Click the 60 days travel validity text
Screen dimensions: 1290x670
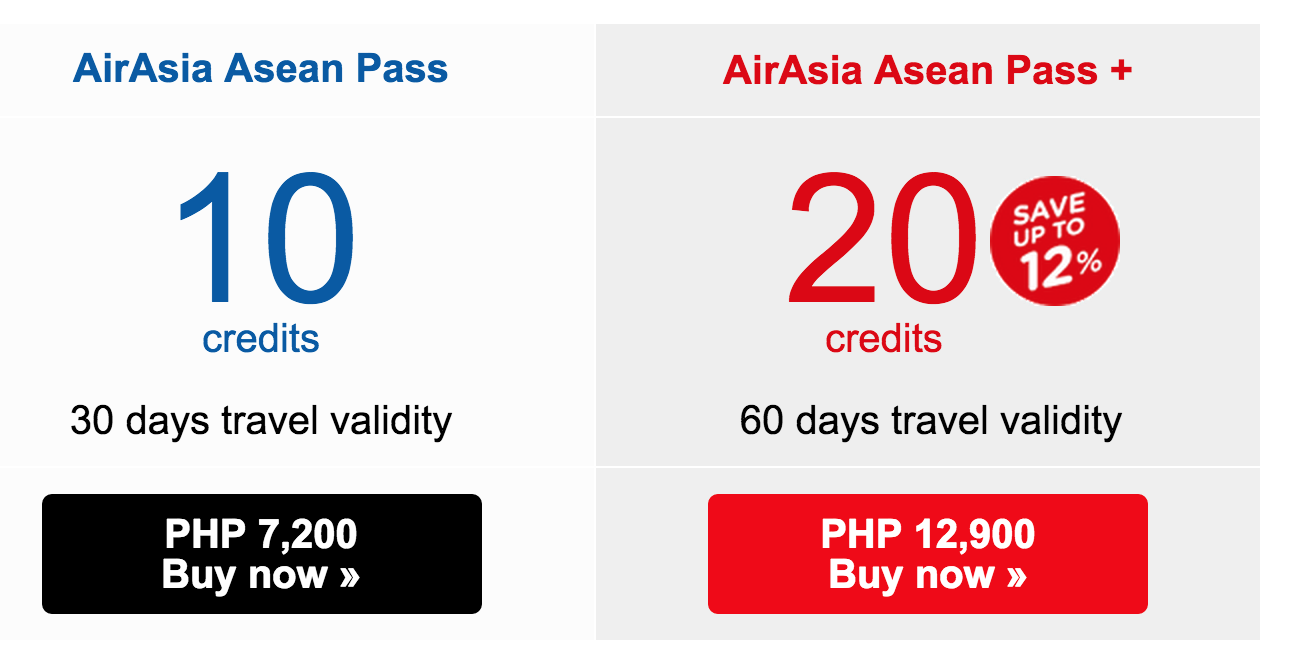point(931,421)
